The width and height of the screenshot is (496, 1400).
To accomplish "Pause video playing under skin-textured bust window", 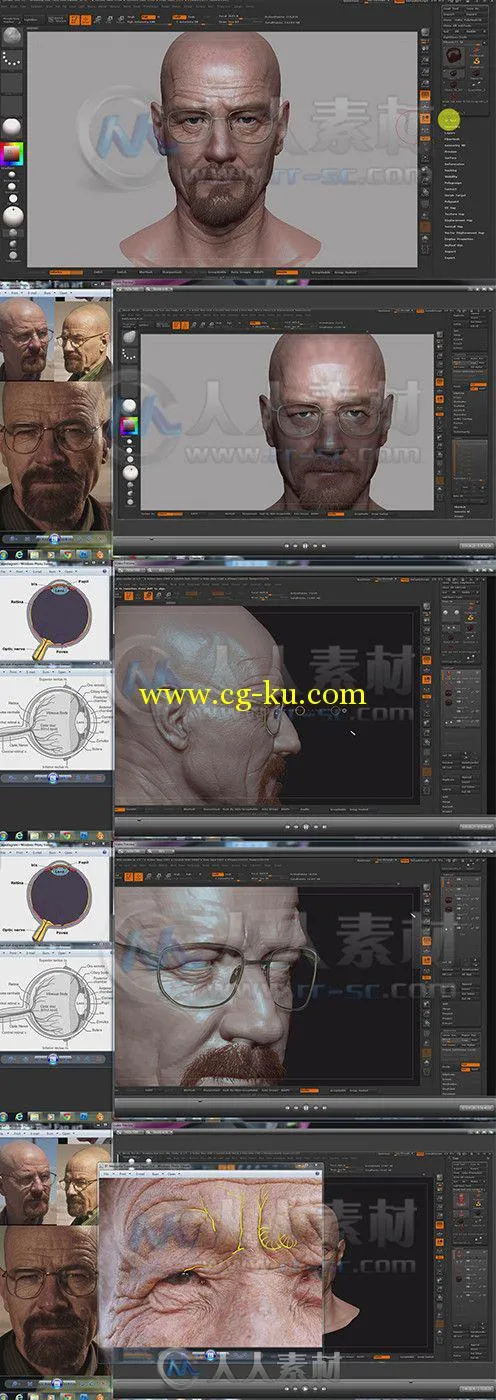I will coord(304,546).
